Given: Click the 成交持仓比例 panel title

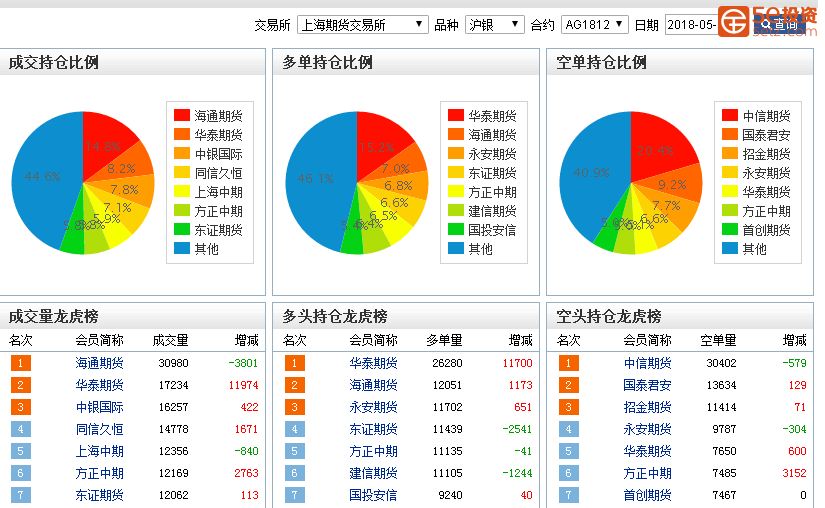Looking at the screenshot, I should coord(54,63).
